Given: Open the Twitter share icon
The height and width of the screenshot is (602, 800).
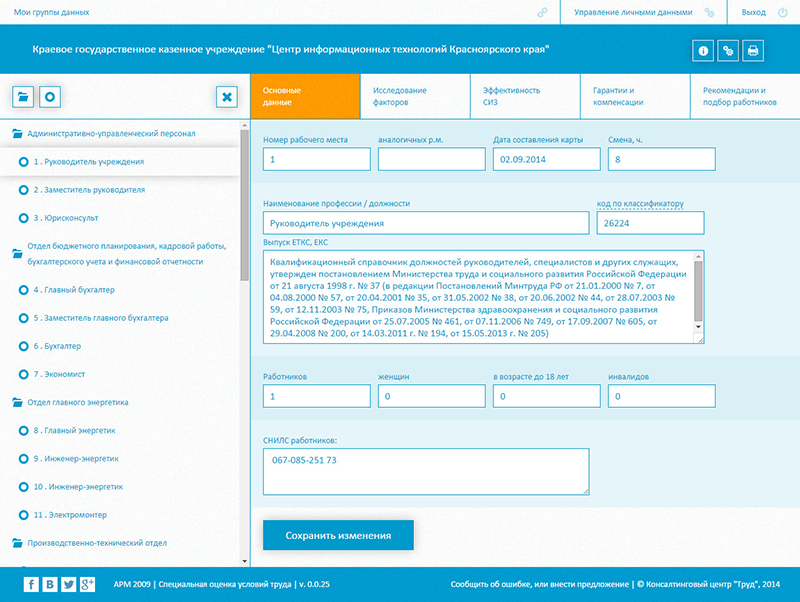Looking at the screenshot, I should point(68,584).
